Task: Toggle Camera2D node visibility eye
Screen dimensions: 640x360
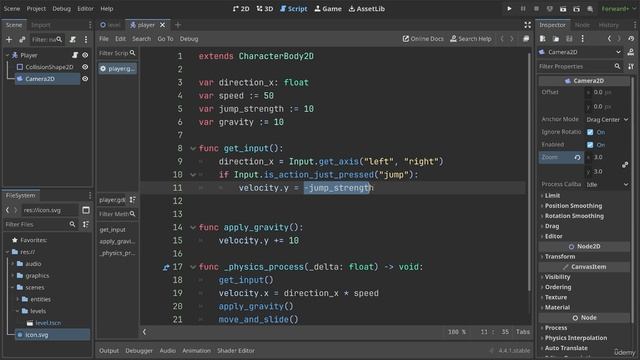Action: (x=85, y=78)
